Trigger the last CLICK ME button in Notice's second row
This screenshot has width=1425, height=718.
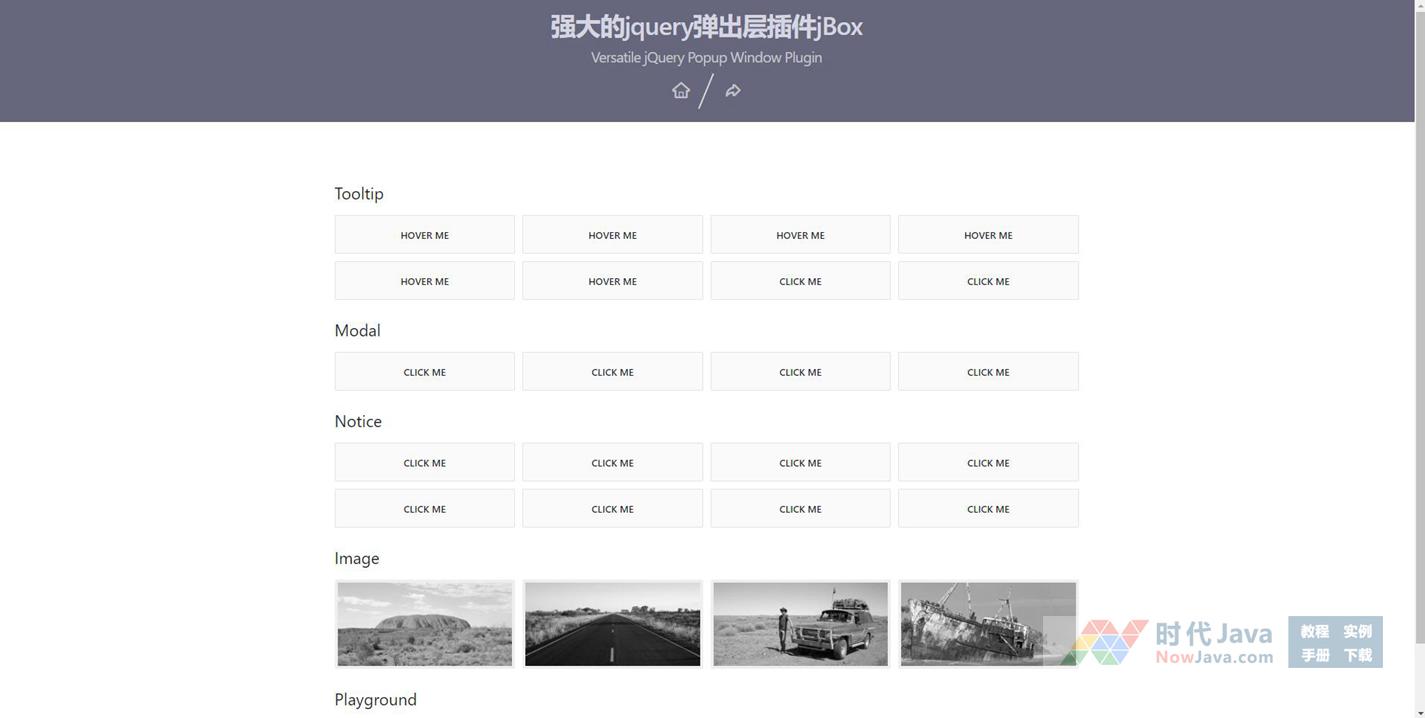(x=988, y=509)
